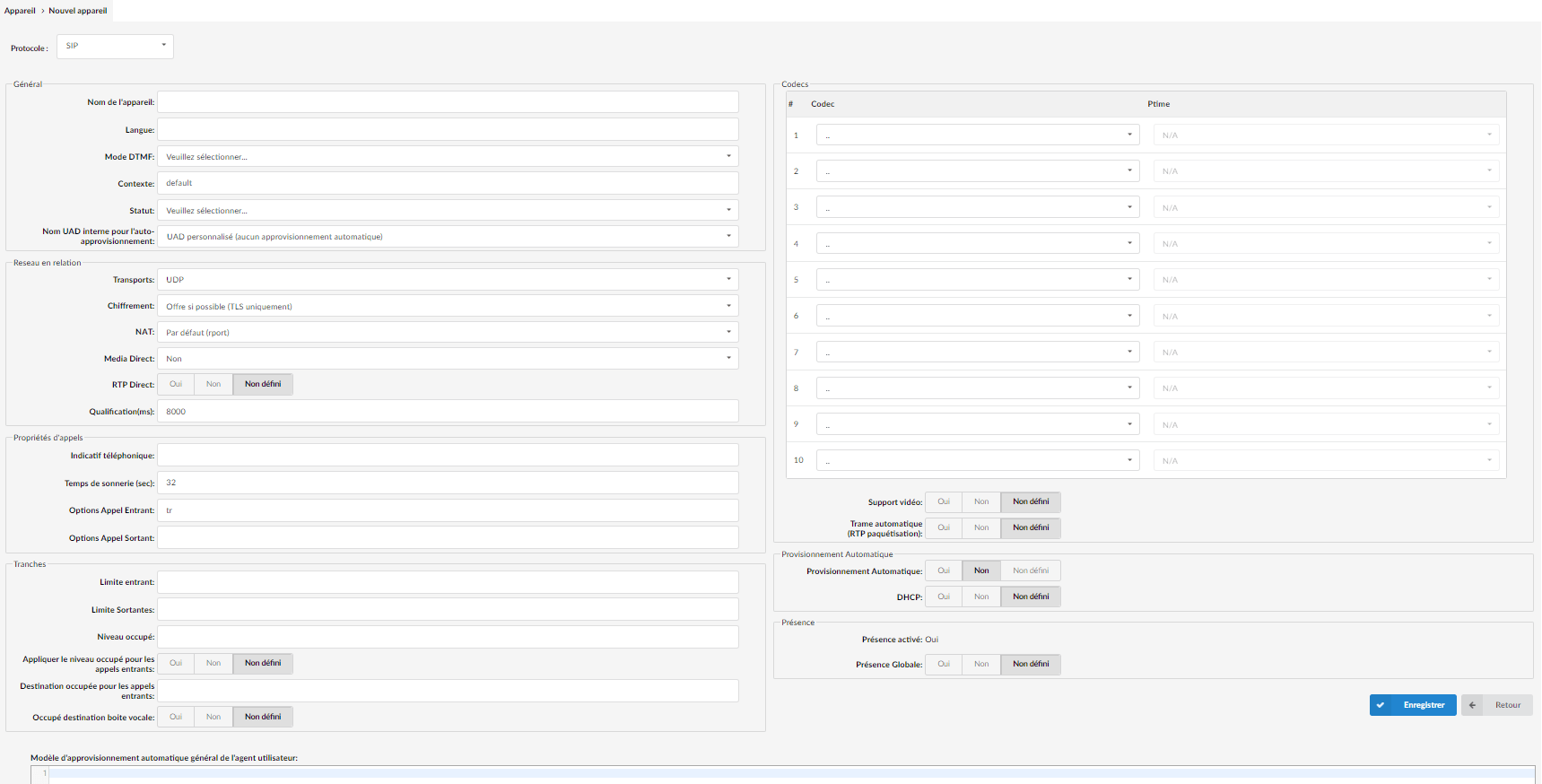The width and height of the screenshot is (1542, 784).
Task: Open the codec dropdown in row 10
Action: click(978, 460)
